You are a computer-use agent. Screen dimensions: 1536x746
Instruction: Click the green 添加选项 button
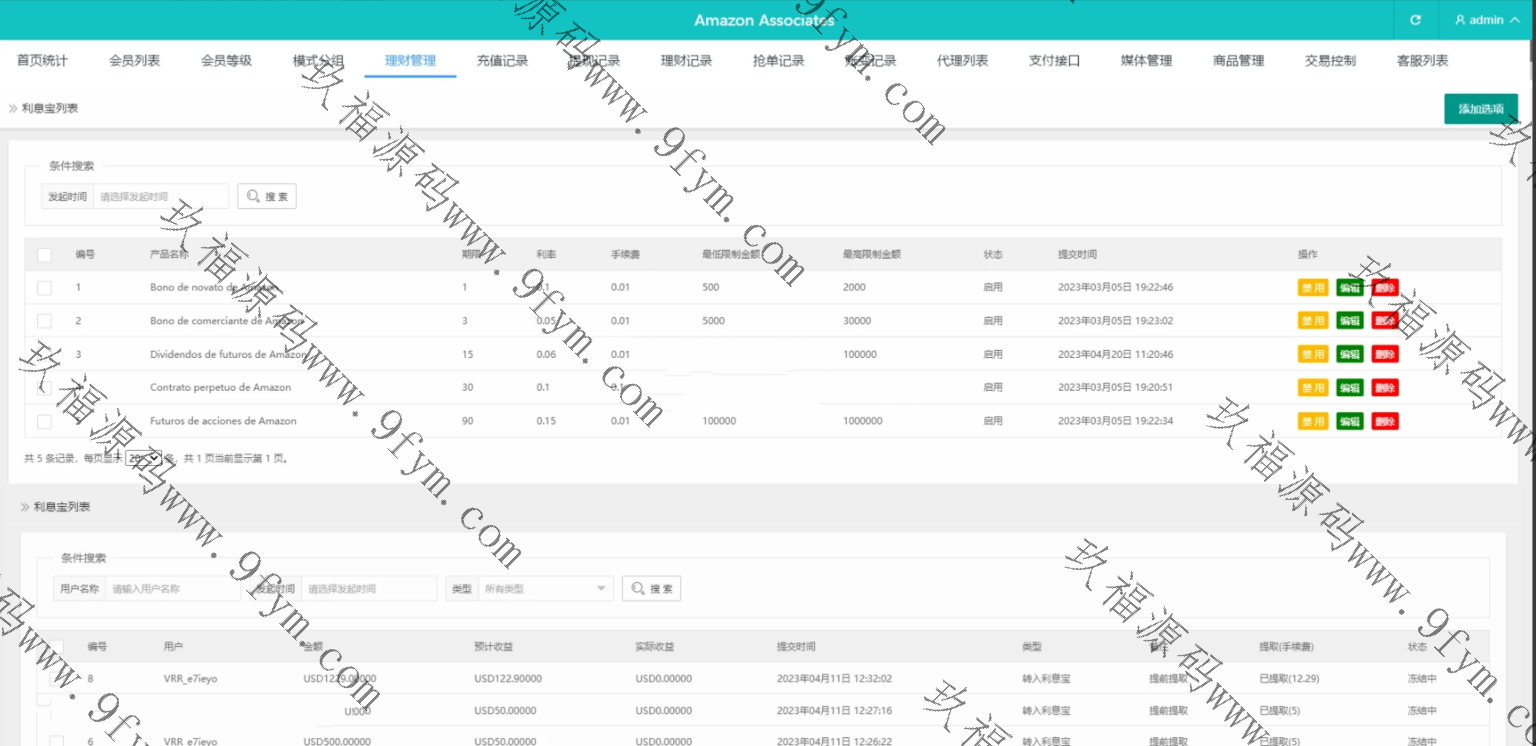click(x=1480, y=109)
